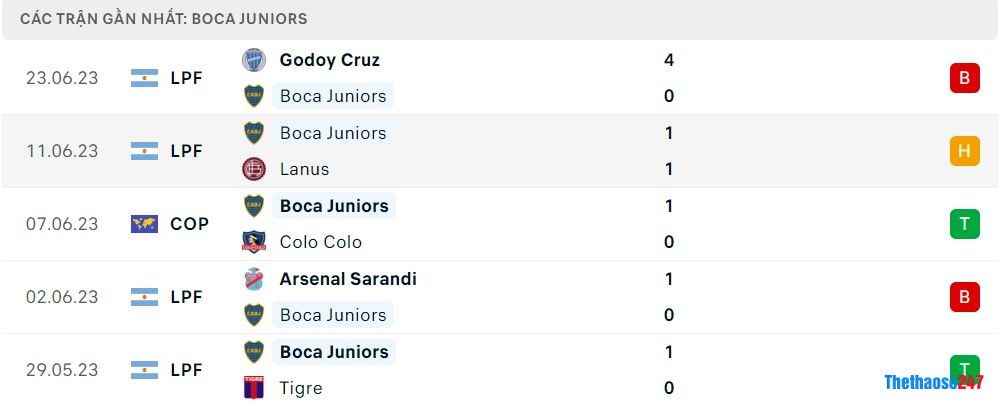The image size is (1001, 406).
Task: Click the Arsenal Sarandi club crest
Action: (254, 279)
